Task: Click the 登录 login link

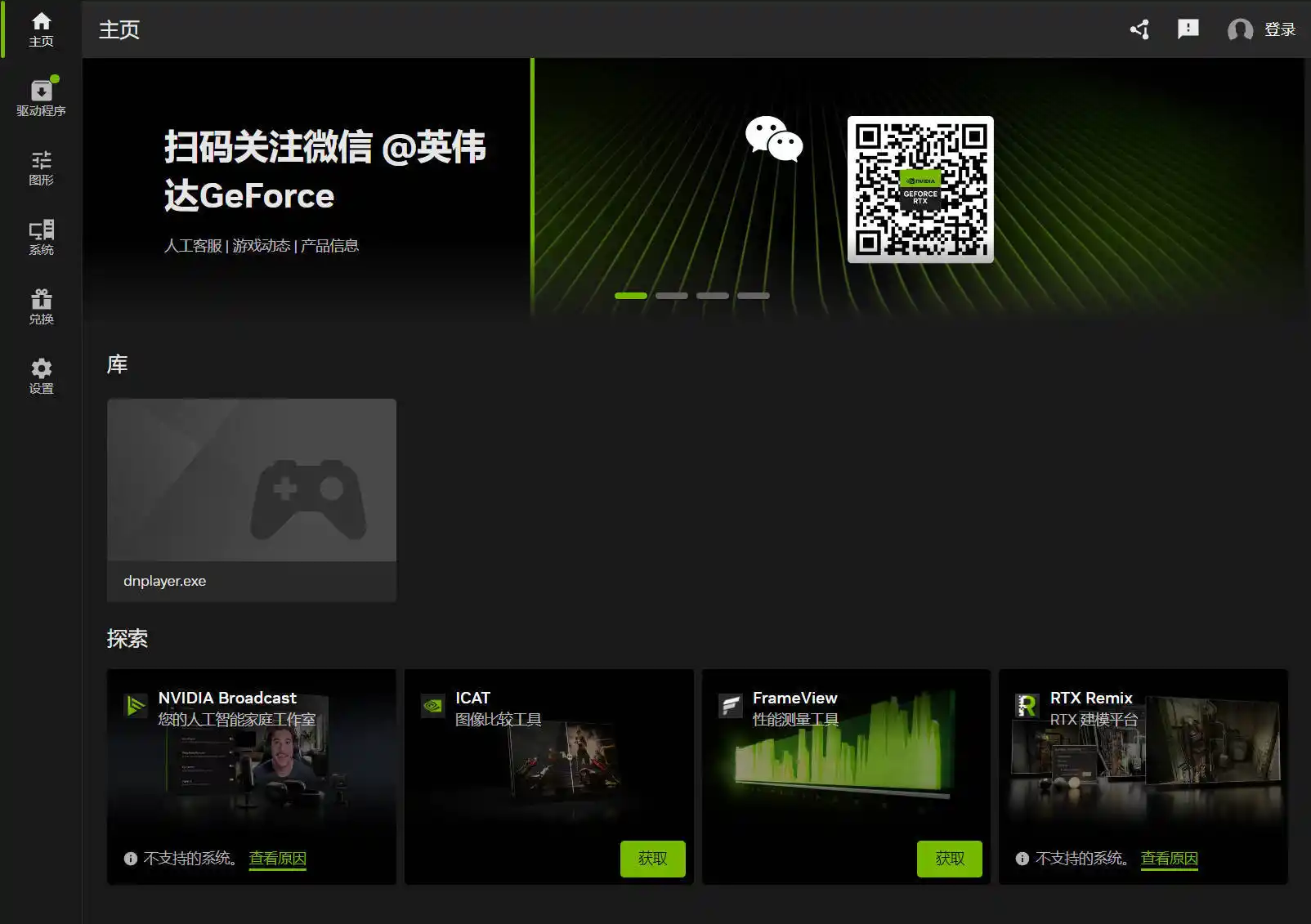Action: (1280, 29)
